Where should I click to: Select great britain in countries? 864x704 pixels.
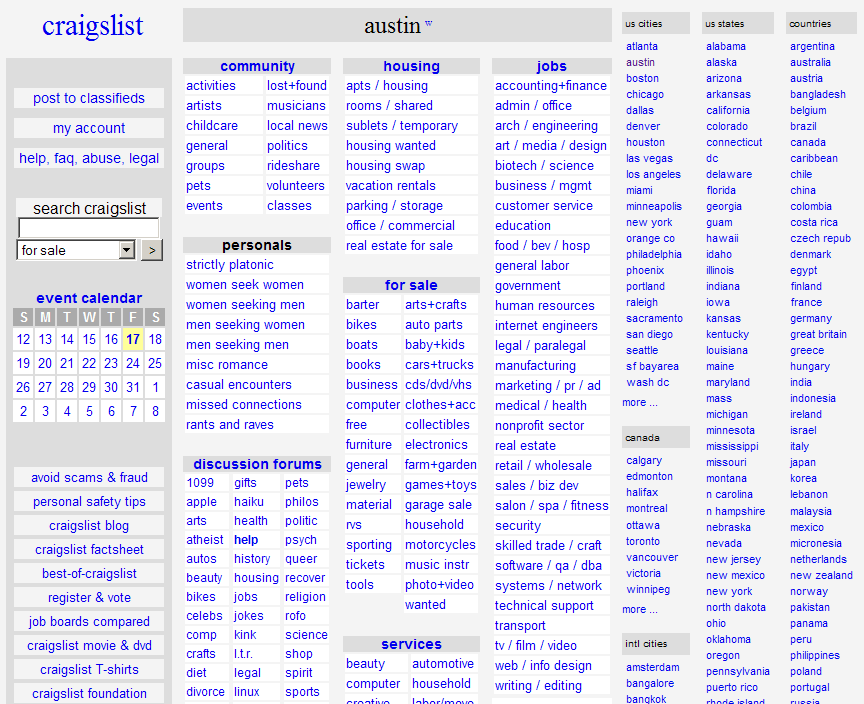pyautogui.click(x=818, y=334)
